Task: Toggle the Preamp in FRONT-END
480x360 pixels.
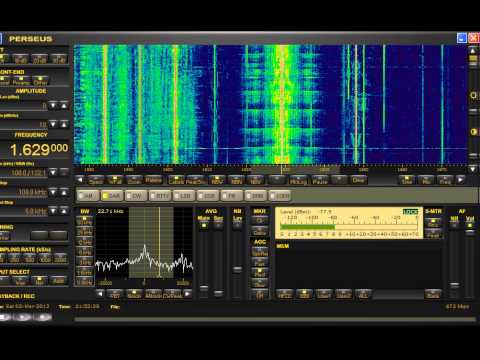Action: 21,81
